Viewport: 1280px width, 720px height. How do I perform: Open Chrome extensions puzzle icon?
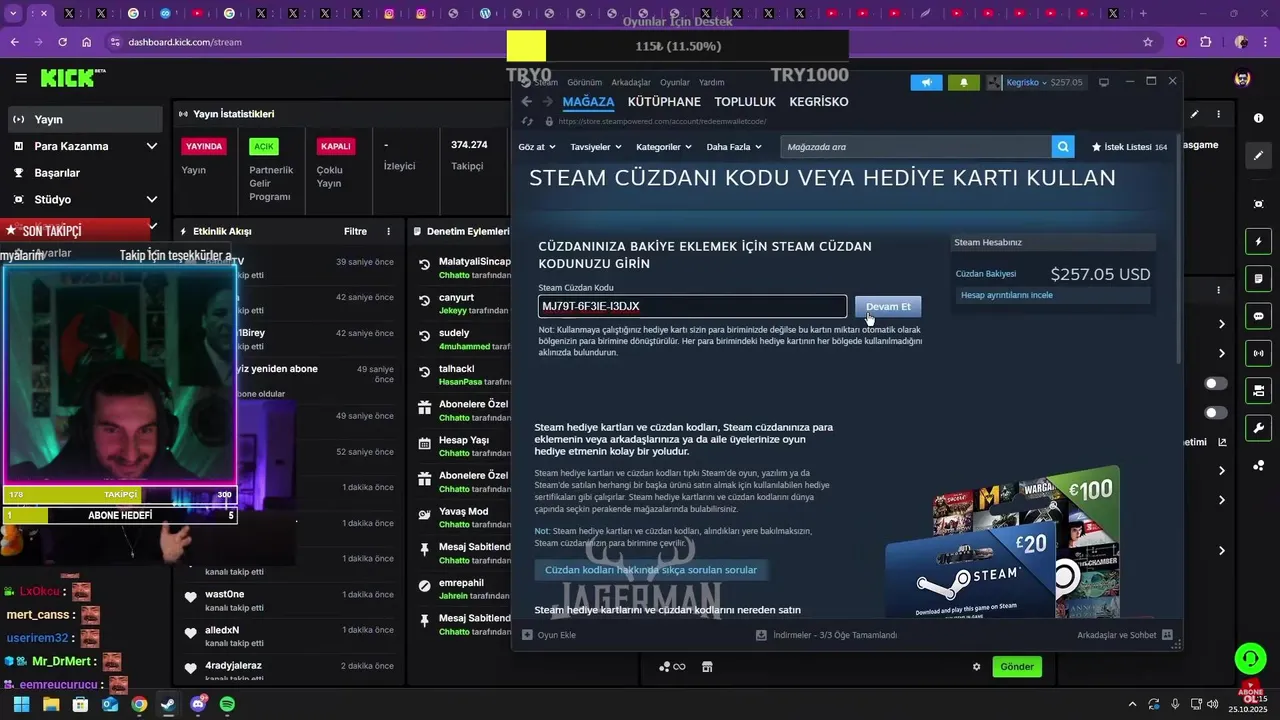tap(1205, 42)
